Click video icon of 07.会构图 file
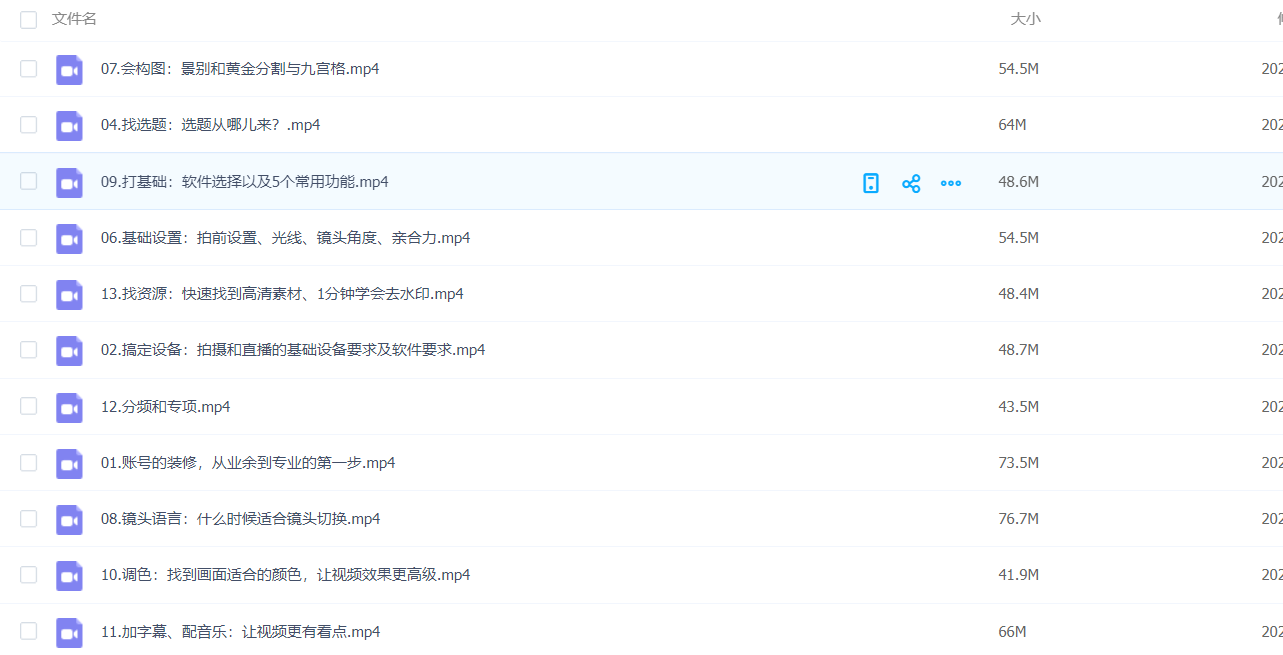The height and width of the screenshot is (655, 1283). [x=69, y=70]
